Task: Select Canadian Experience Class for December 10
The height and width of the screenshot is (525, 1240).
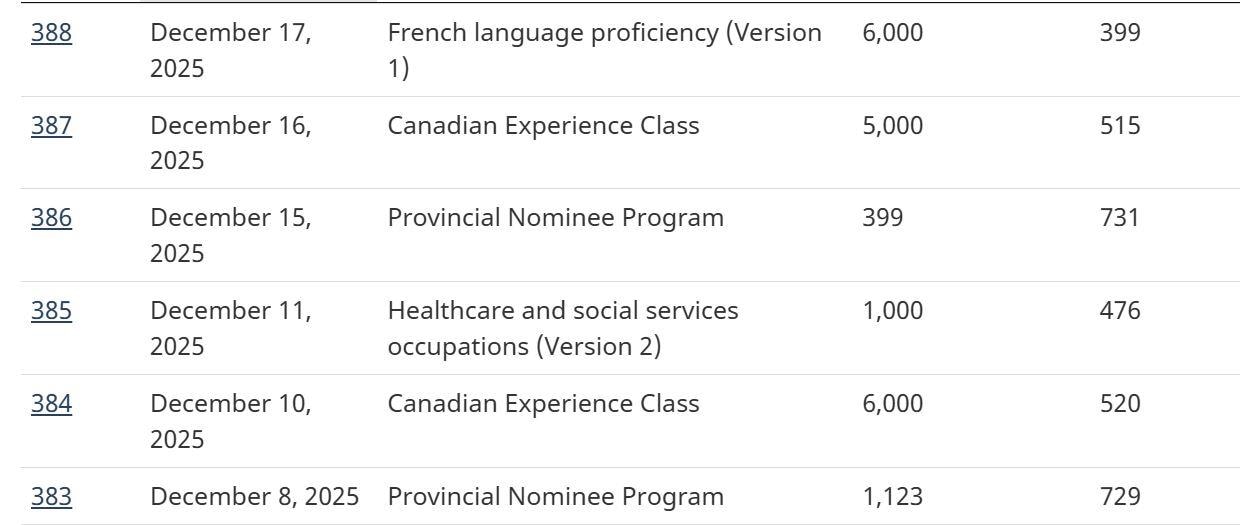Action: pyautogui.click(x=543, y=404)
